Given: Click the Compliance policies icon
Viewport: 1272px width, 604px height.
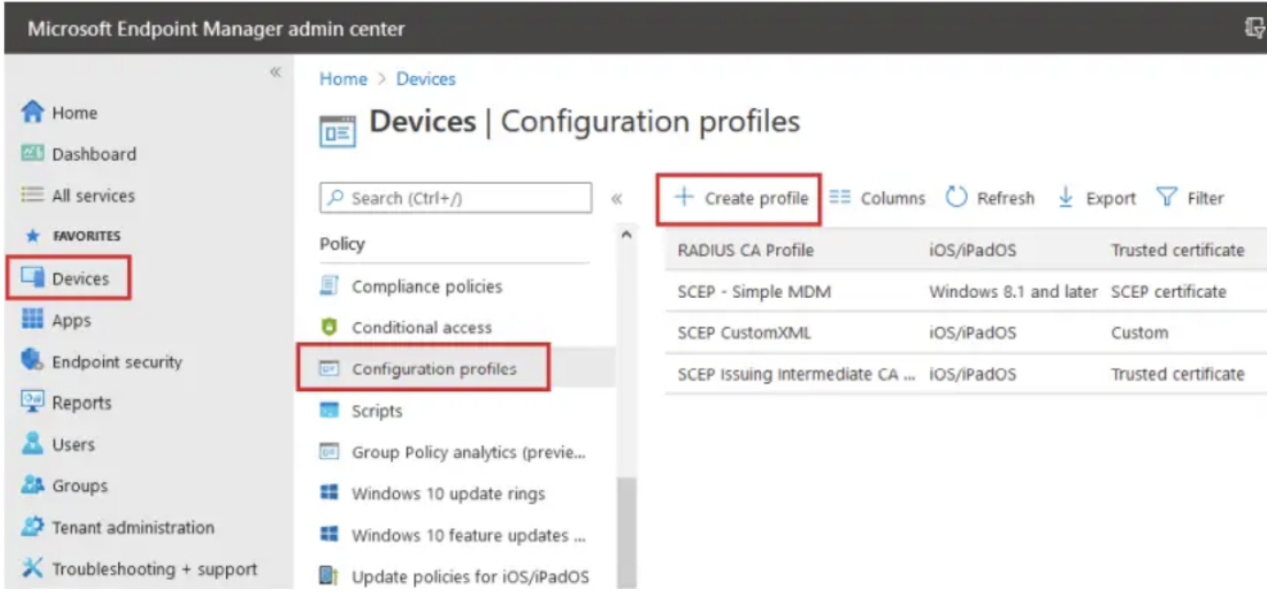Looking at the screenshot, I should [329, 286].
